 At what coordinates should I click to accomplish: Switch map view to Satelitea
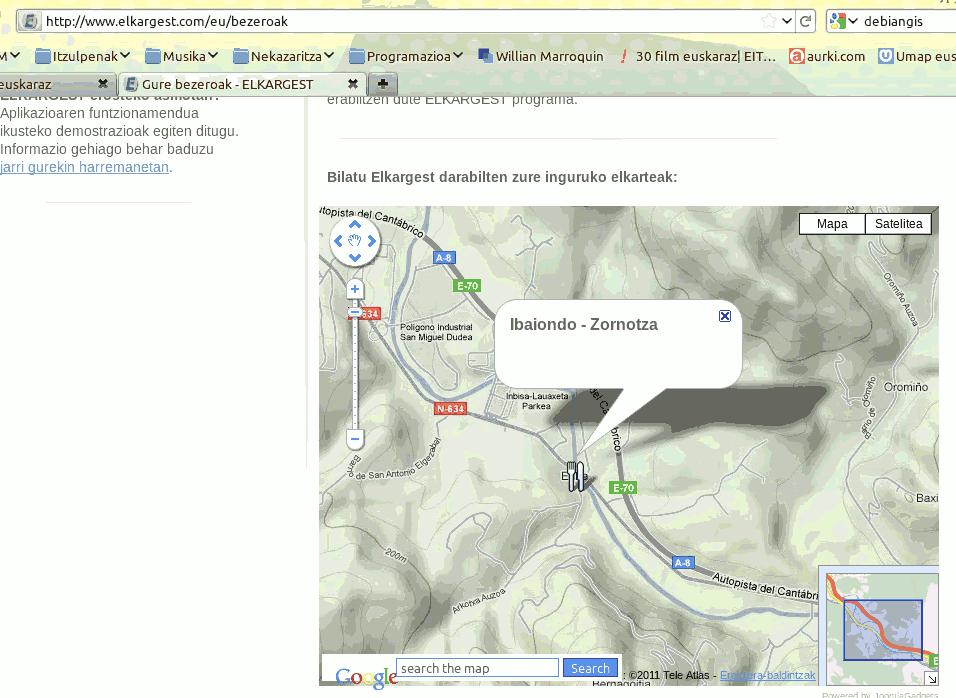point(898,224)
